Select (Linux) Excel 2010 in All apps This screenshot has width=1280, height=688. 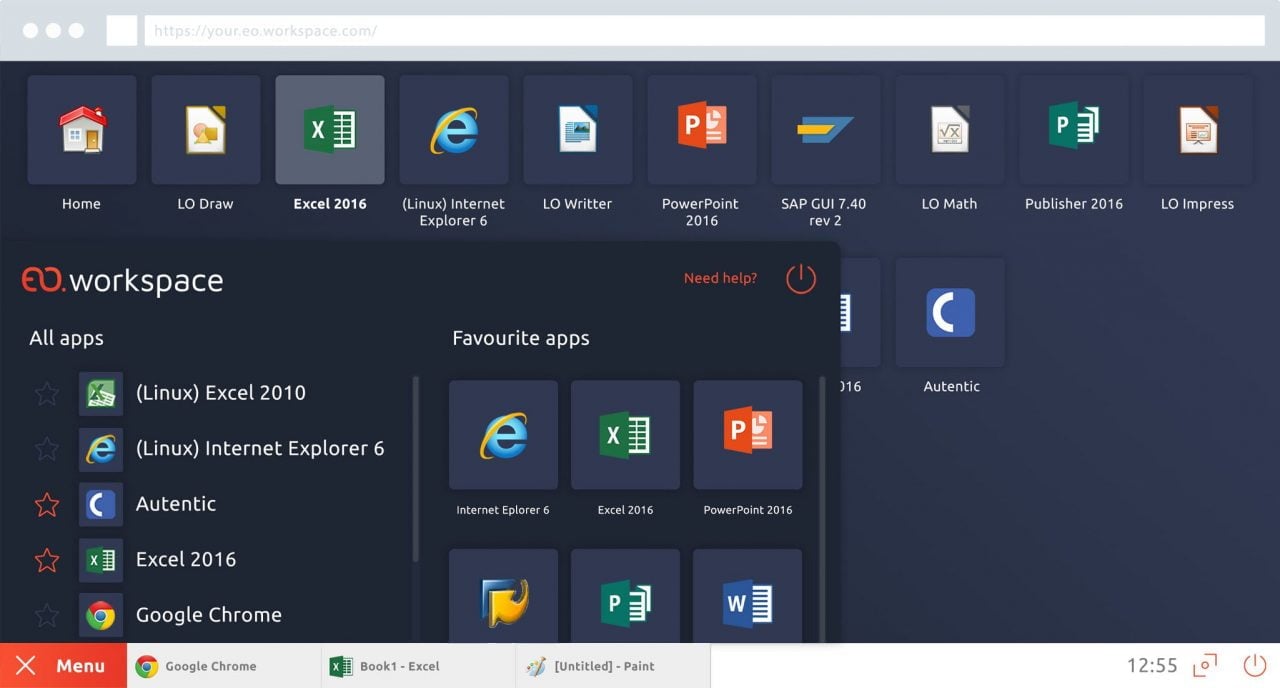pyautogui.click(x=221, y=393)
